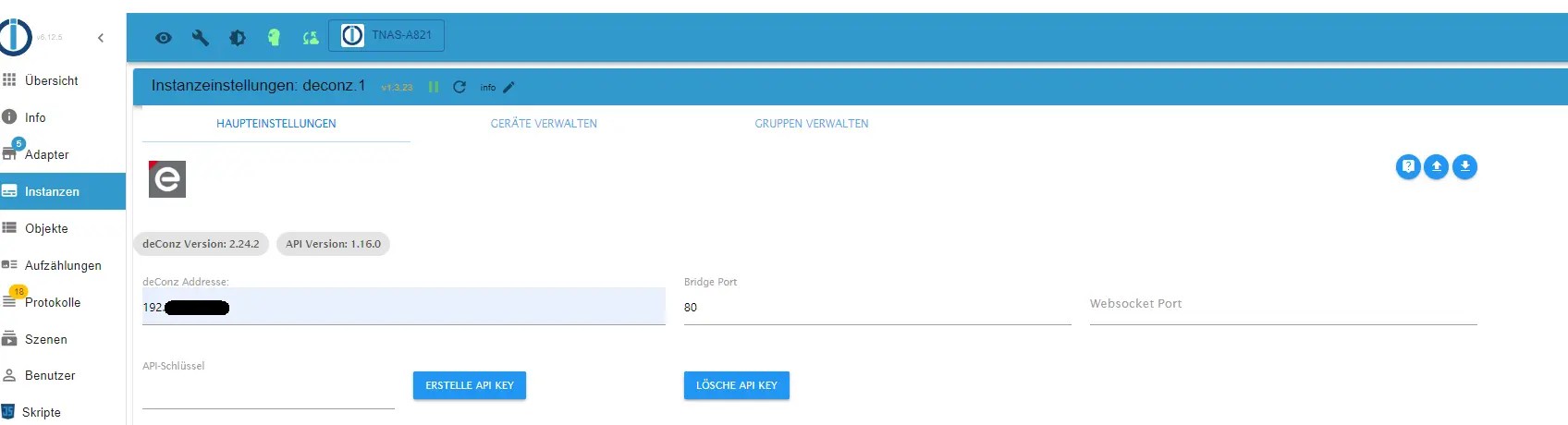This screenshot has width=1568, height=425.
Task: Open the help round icon button
Action: pyautogui.click(x=1408, y=166)
